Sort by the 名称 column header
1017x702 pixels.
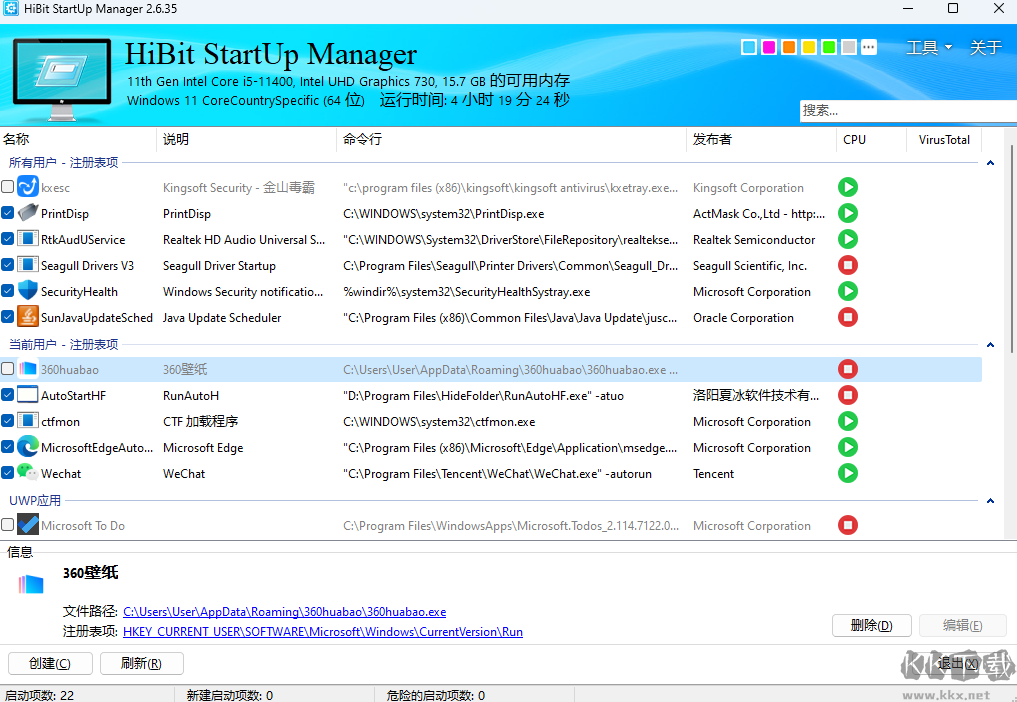(78, 139)
